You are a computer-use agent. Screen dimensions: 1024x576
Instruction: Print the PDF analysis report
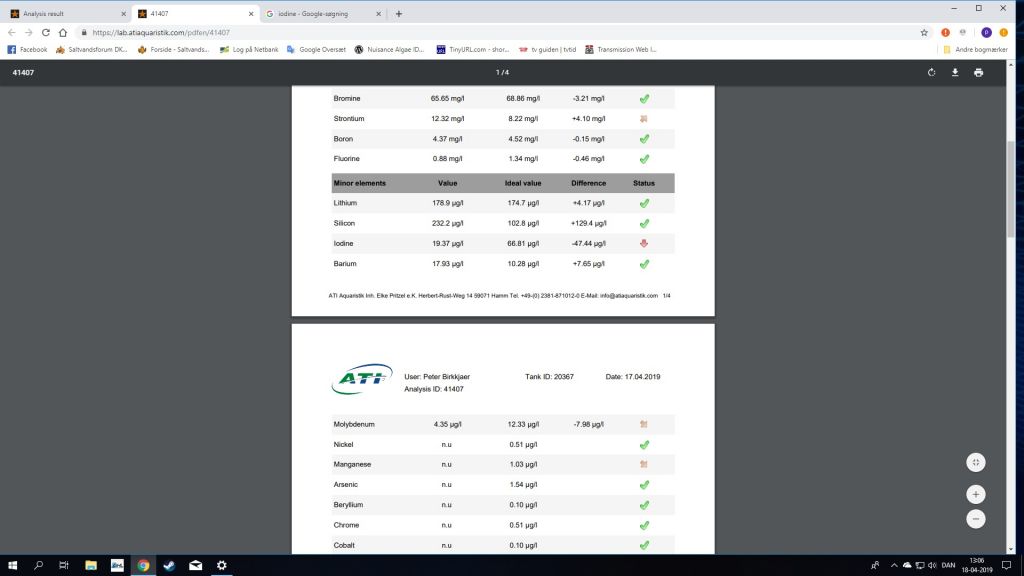[978, 72]
